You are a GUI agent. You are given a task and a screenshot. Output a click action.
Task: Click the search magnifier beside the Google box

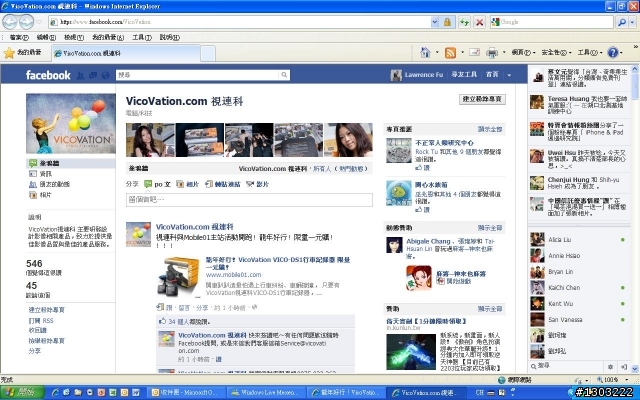tap(621, 22)
